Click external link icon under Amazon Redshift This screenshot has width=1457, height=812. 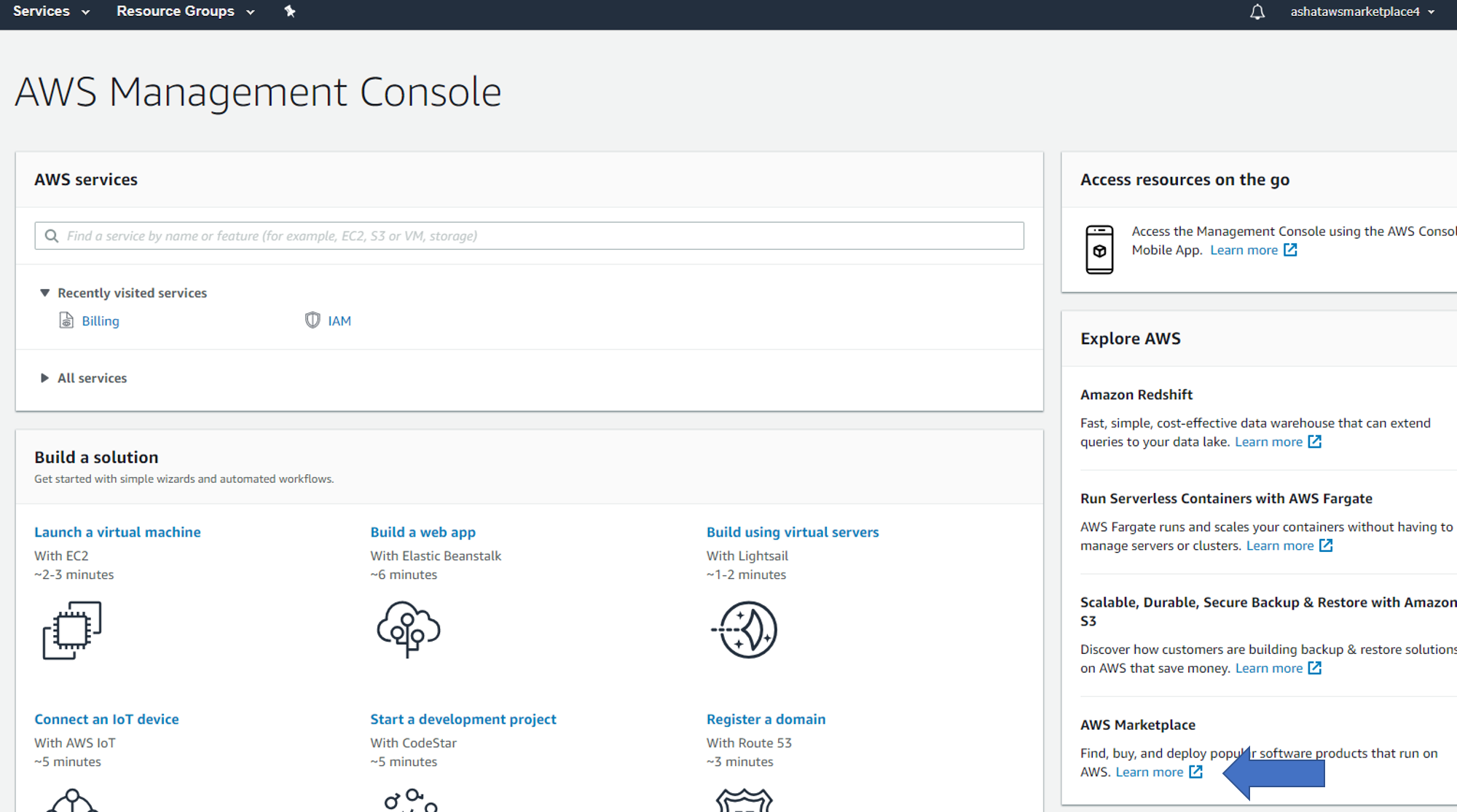pos(1315,441)
